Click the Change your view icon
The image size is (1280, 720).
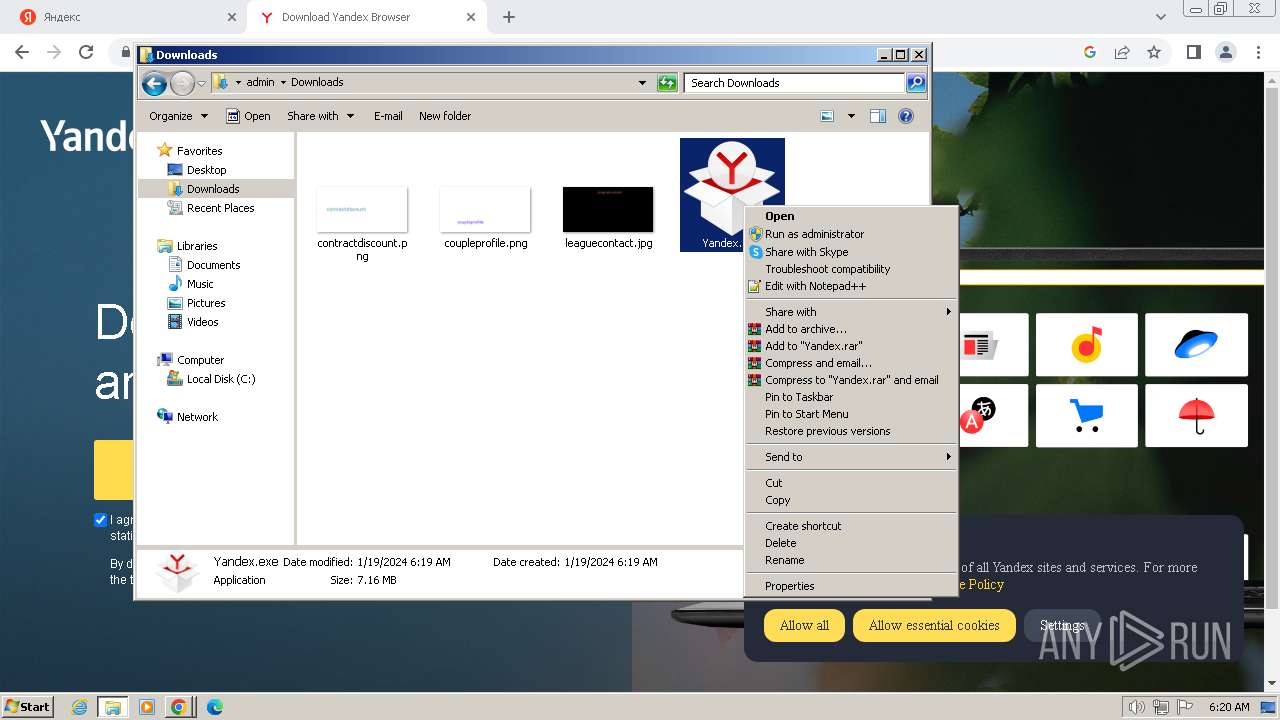(827, 116)
